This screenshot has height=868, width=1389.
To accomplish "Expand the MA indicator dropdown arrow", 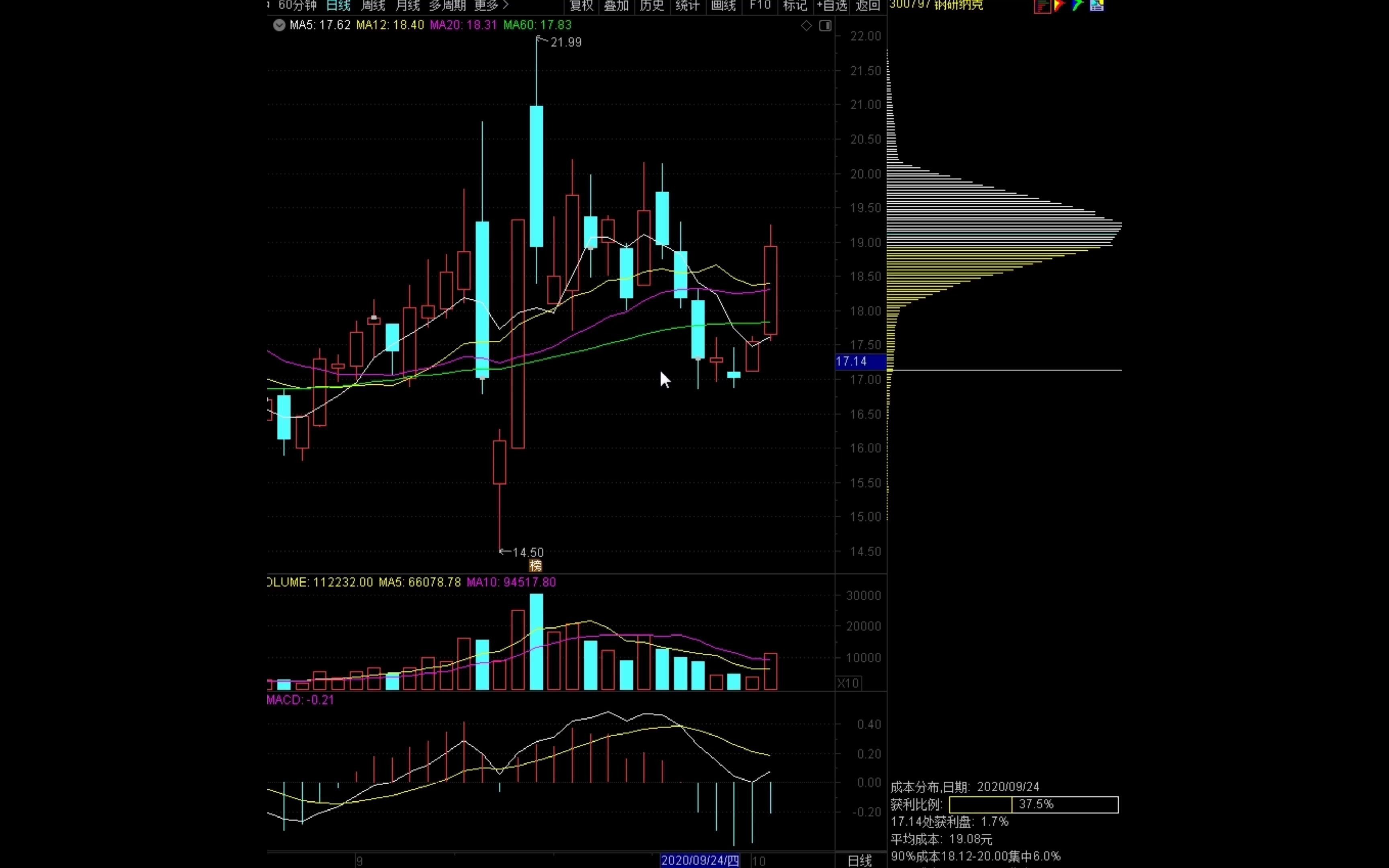I will (279, 25).
